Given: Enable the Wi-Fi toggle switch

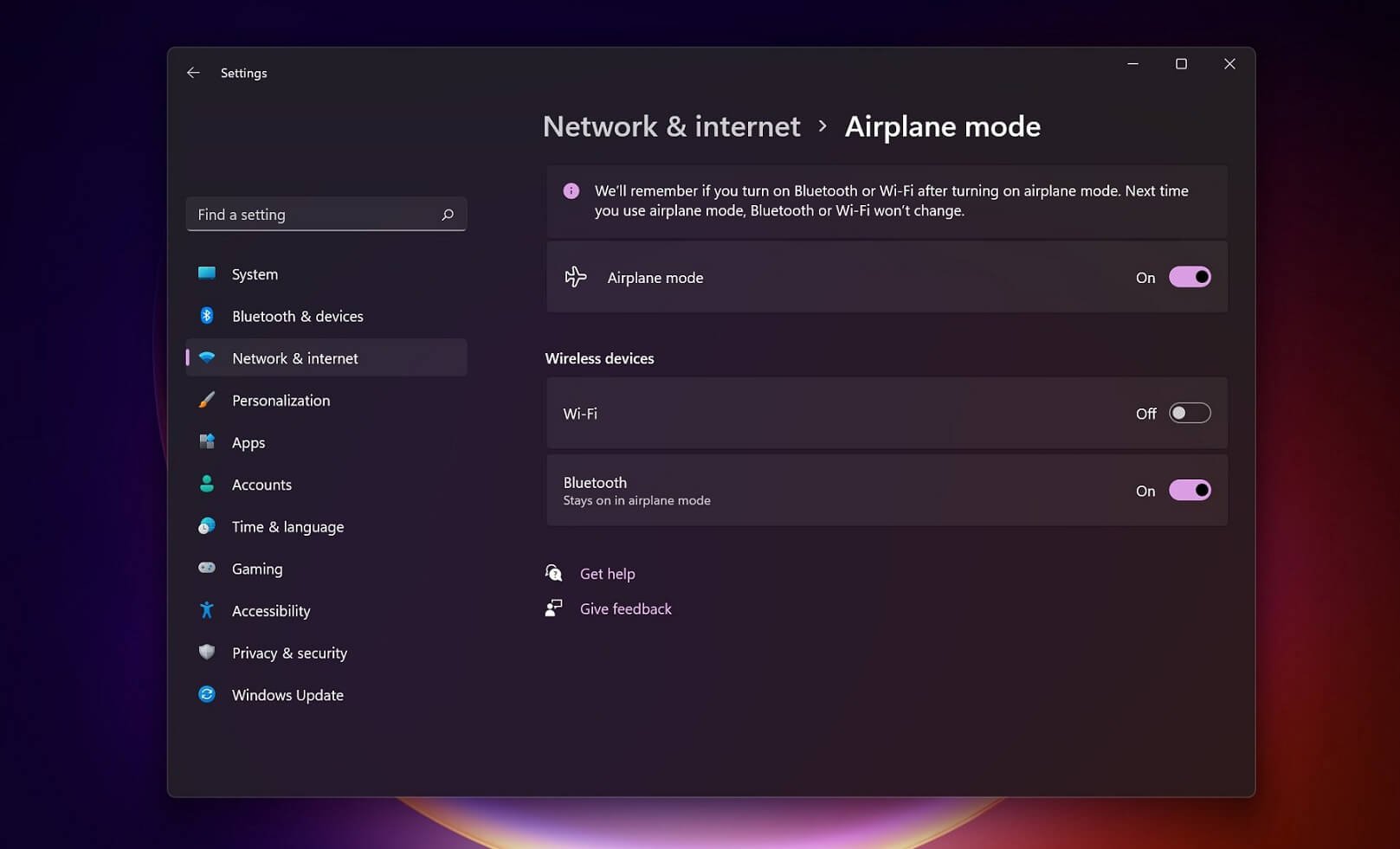Looking at the screenshot, I should pos(1190,414).
